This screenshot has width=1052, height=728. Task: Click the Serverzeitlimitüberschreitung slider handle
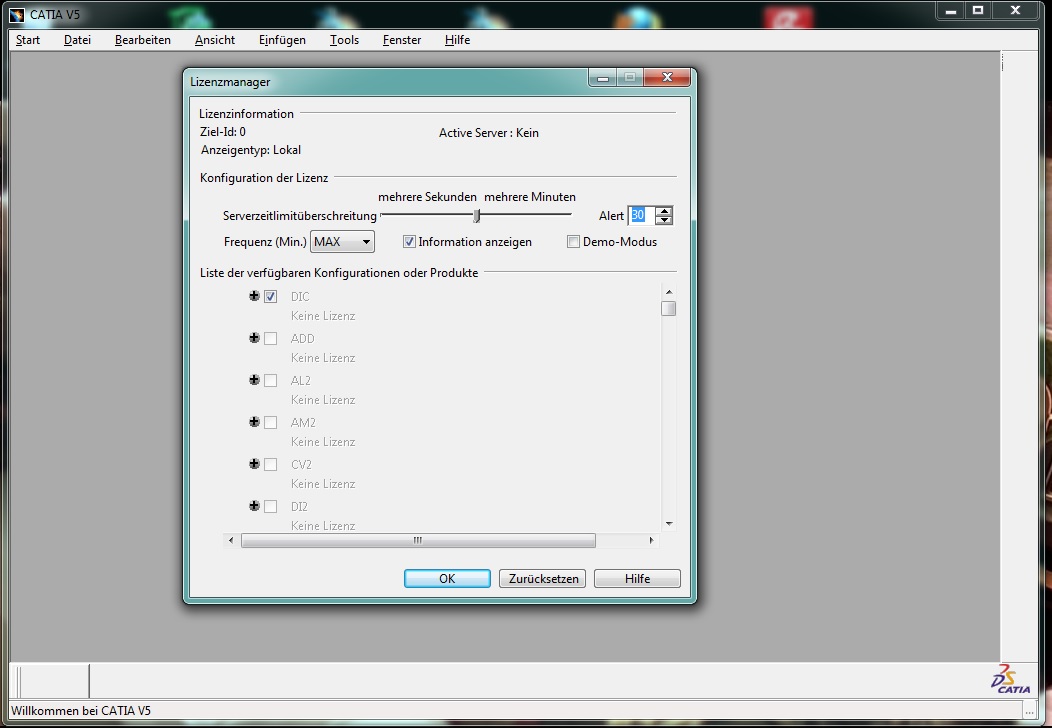tap(477, 215)
